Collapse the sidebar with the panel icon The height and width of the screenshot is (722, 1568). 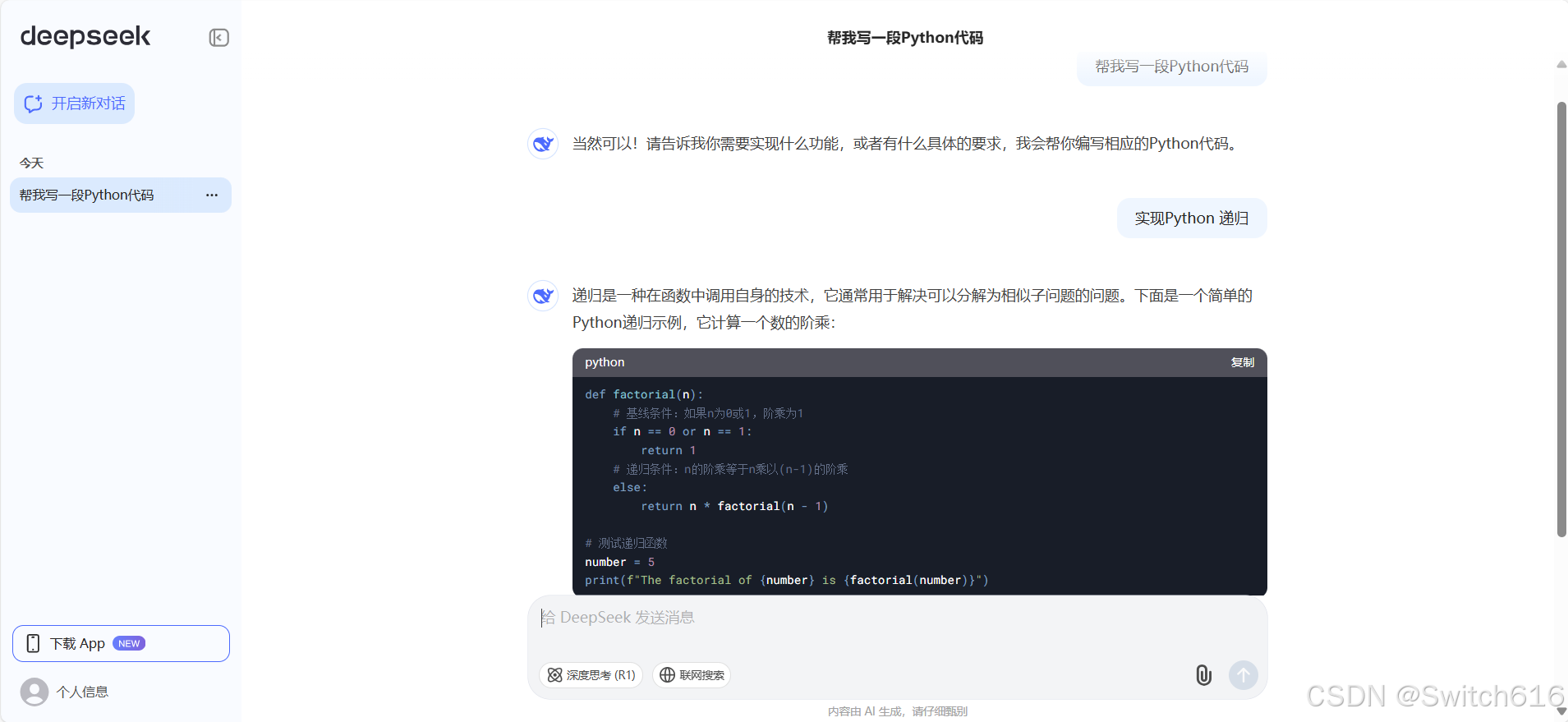(x=218, y=38)
